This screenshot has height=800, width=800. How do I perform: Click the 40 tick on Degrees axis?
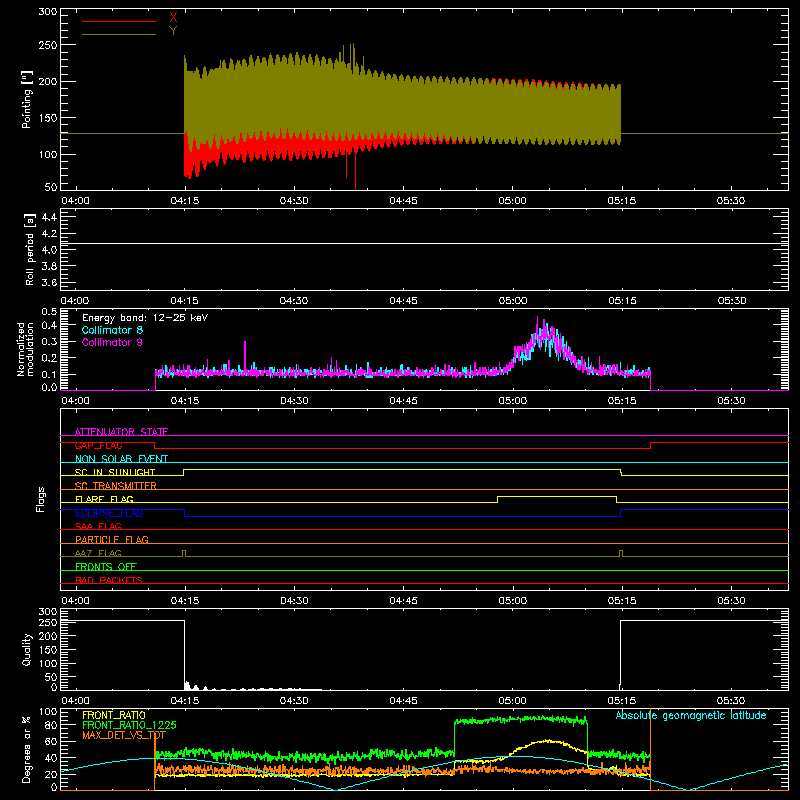click(51, 758)
